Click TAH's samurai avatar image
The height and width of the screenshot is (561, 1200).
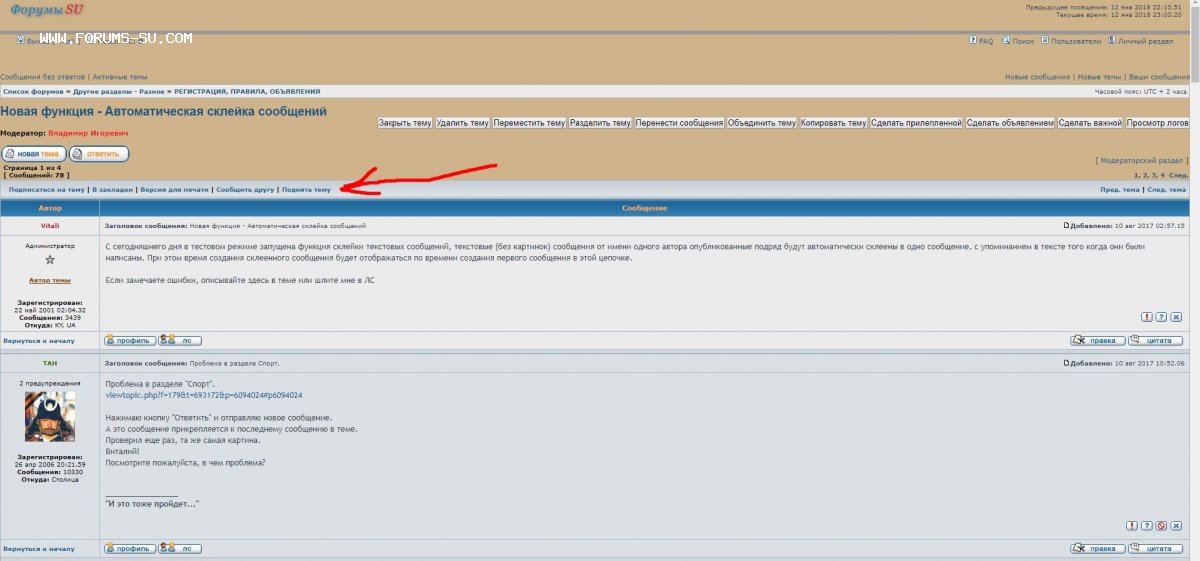coord(50,416)
